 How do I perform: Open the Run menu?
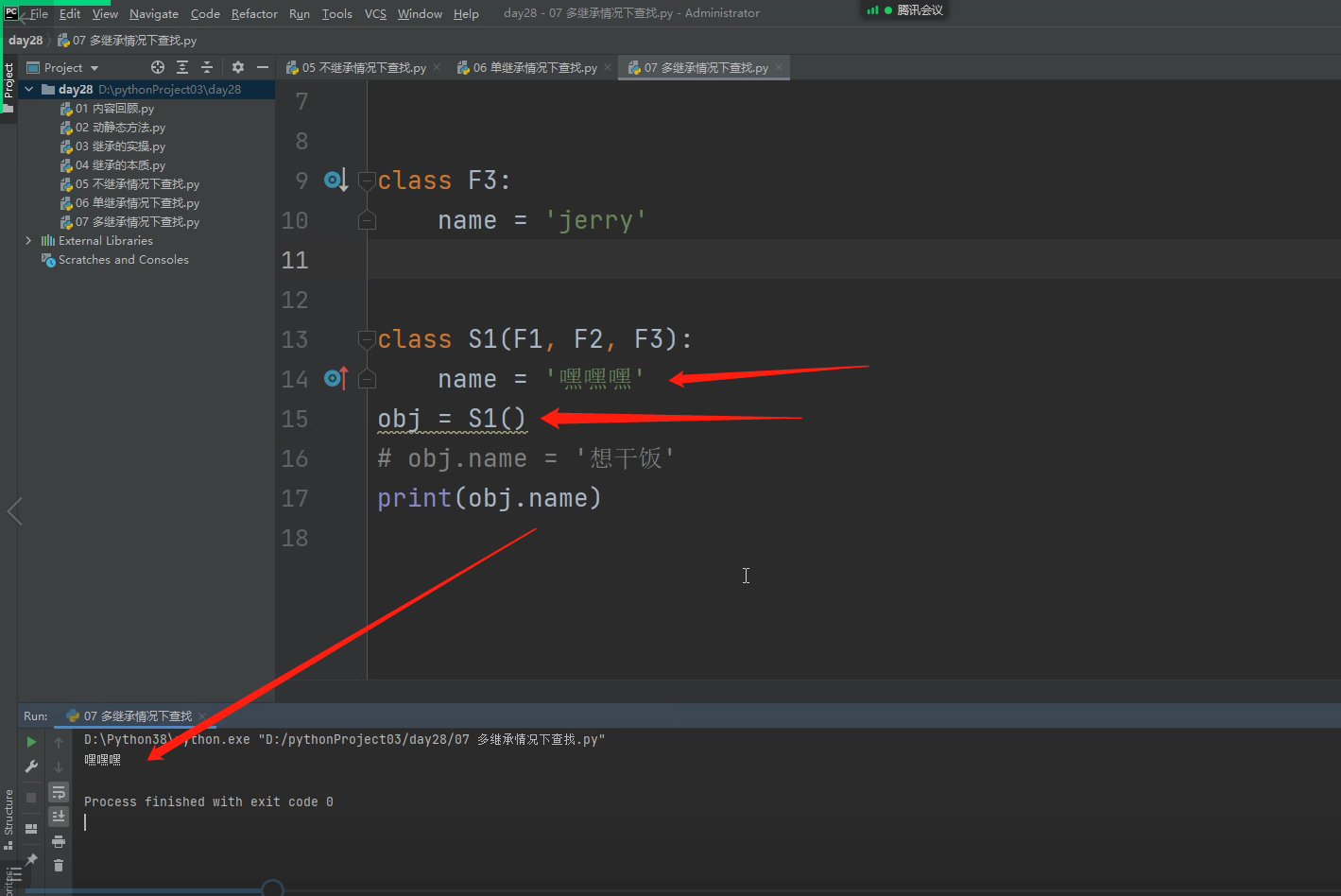[x=300, y=13]
